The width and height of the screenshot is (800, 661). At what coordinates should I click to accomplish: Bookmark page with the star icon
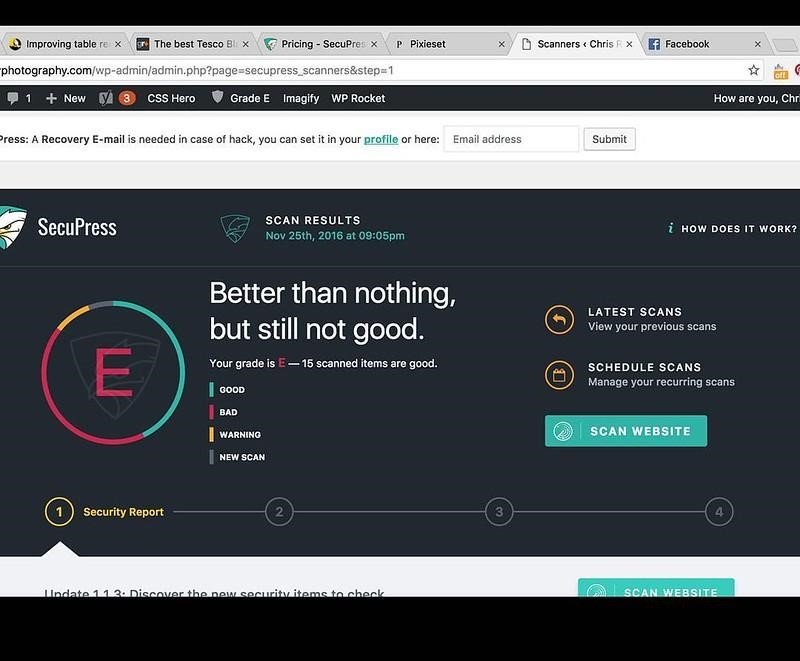click(x=754, y=70)
